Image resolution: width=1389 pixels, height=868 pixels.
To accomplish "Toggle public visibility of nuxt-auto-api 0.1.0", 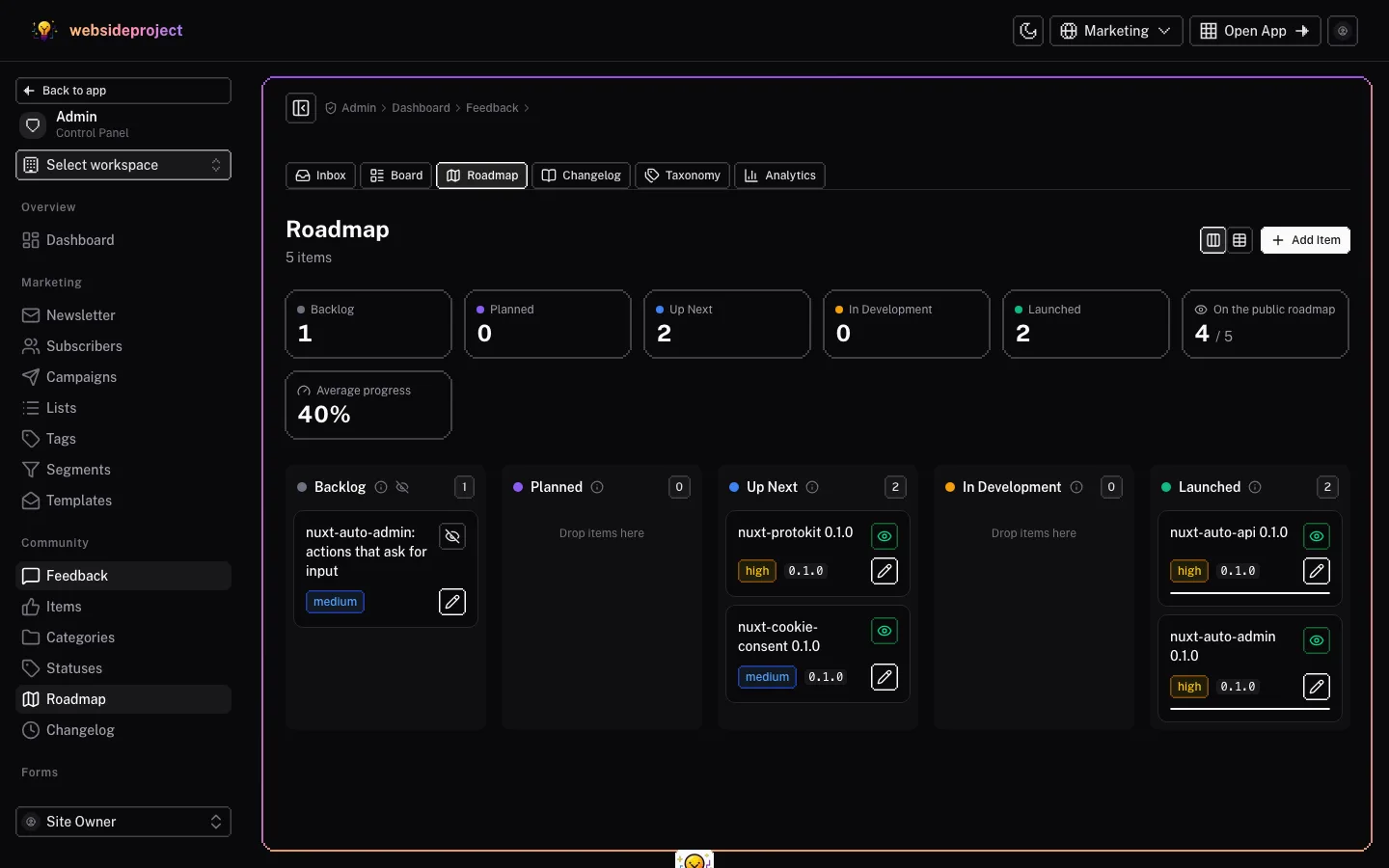I will [x=1317, y=536].
